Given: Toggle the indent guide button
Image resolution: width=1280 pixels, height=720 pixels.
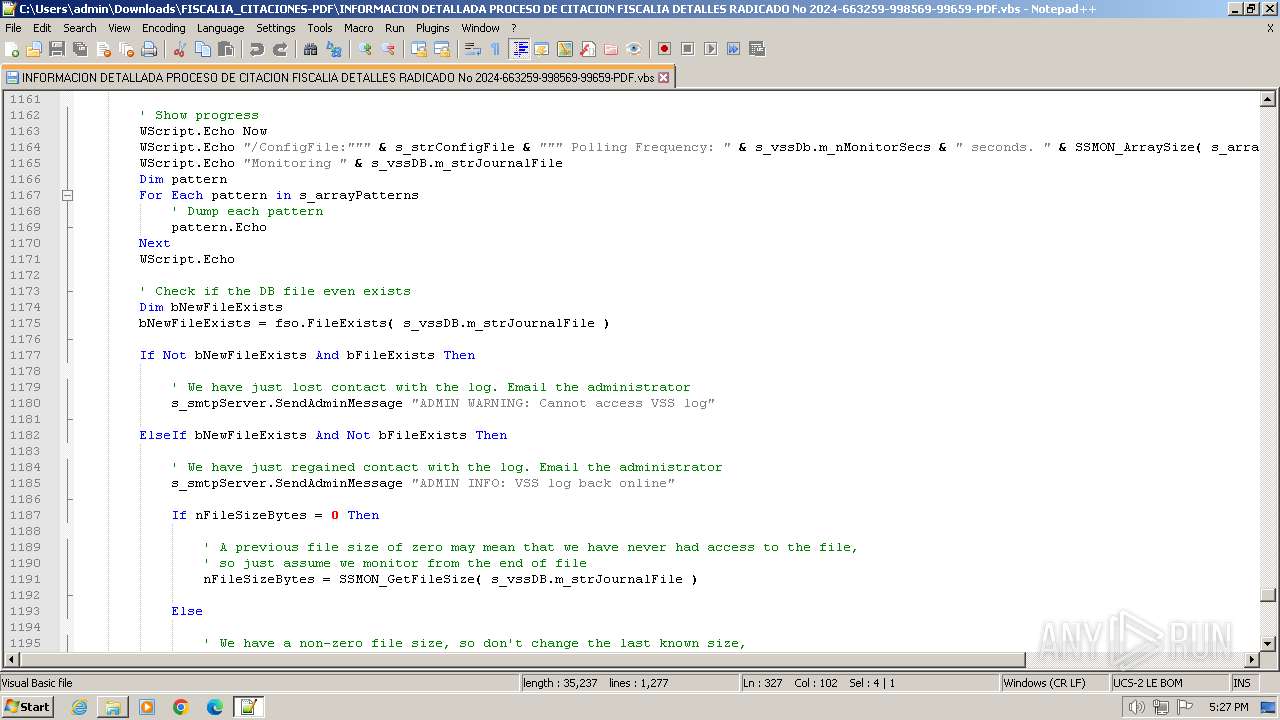Looking at the screenshot, I should (520, 49).
